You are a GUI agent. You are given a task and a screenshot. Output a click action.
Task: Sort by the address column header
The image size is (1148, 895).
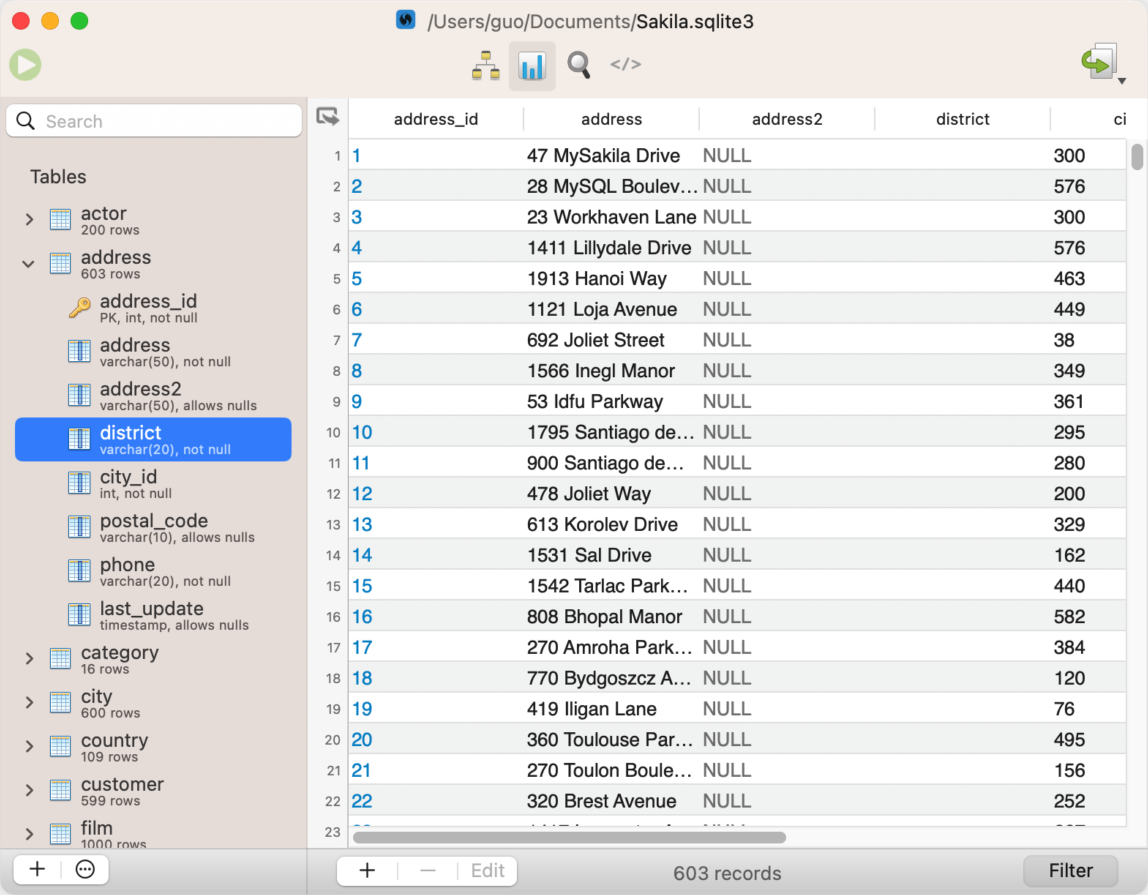pos(611,119)
